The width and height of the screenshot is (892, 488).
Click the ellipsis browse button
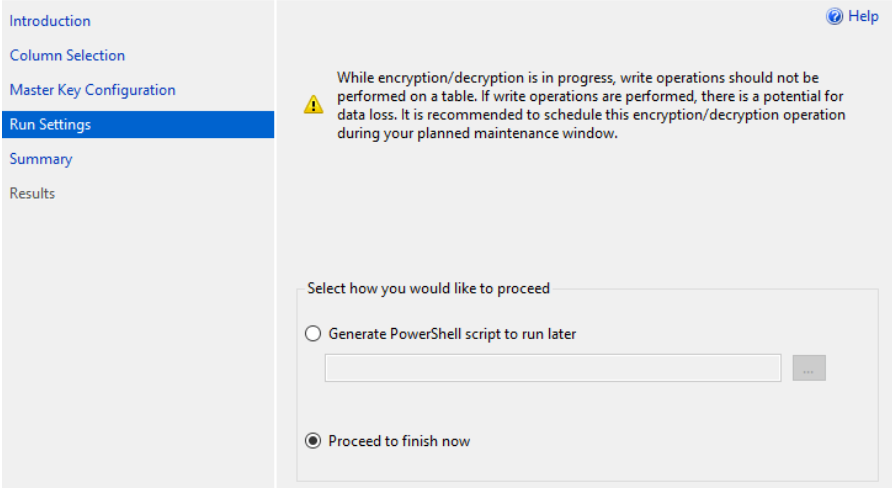pos(809,369)
